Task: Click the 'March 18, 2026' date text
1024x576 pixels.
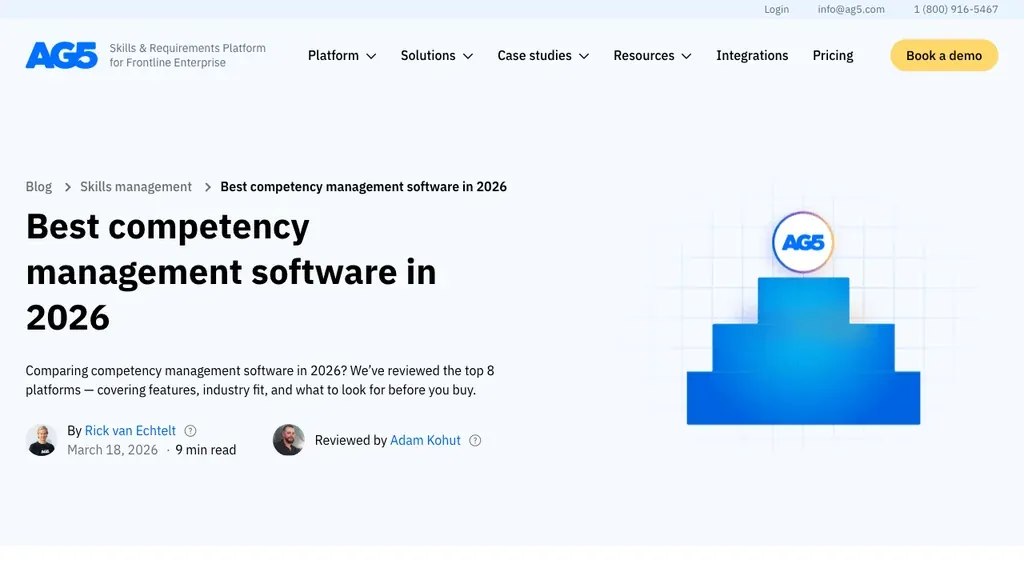Action: coord(112,450)
